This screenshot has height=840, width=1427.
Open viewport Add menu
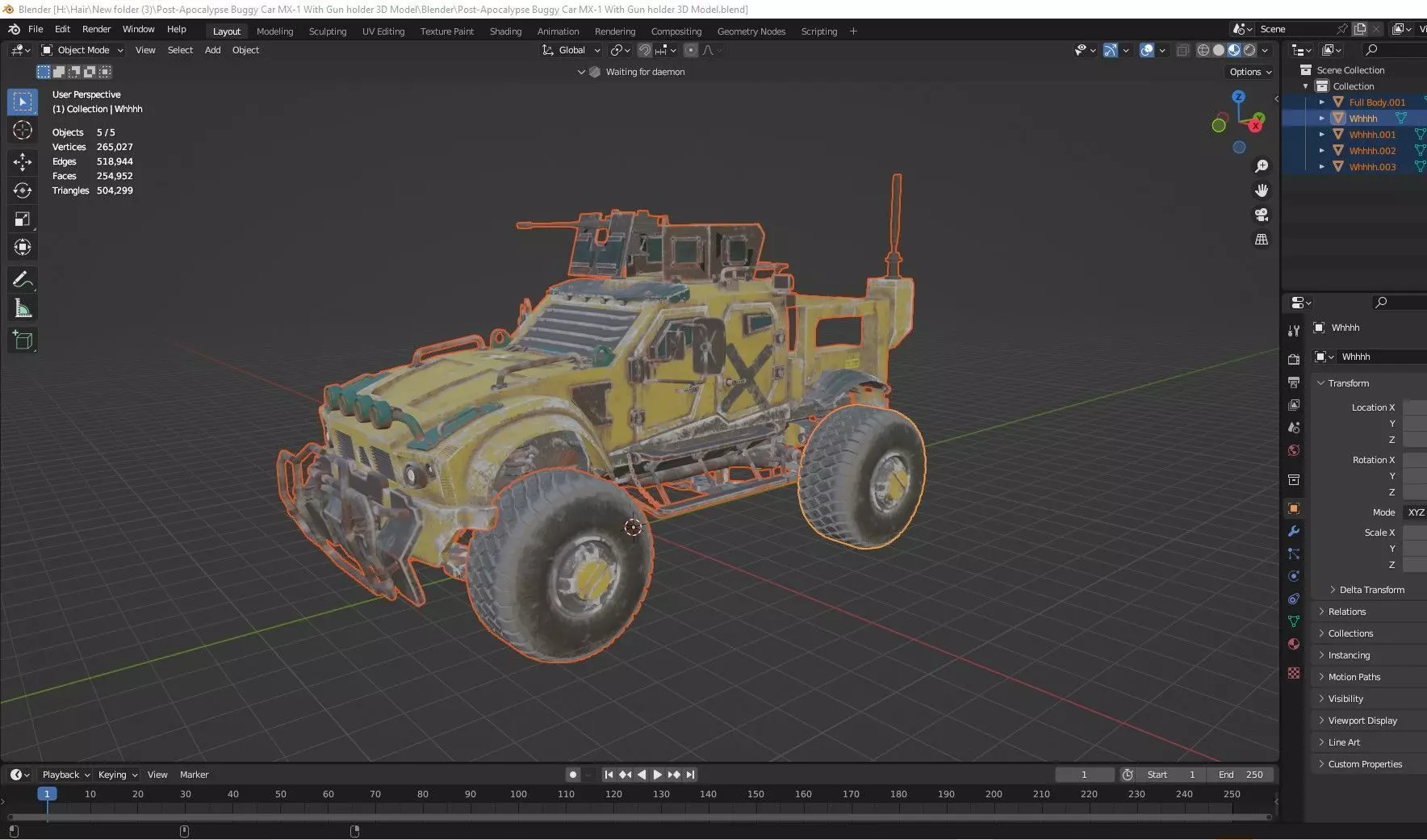(212, 50)
